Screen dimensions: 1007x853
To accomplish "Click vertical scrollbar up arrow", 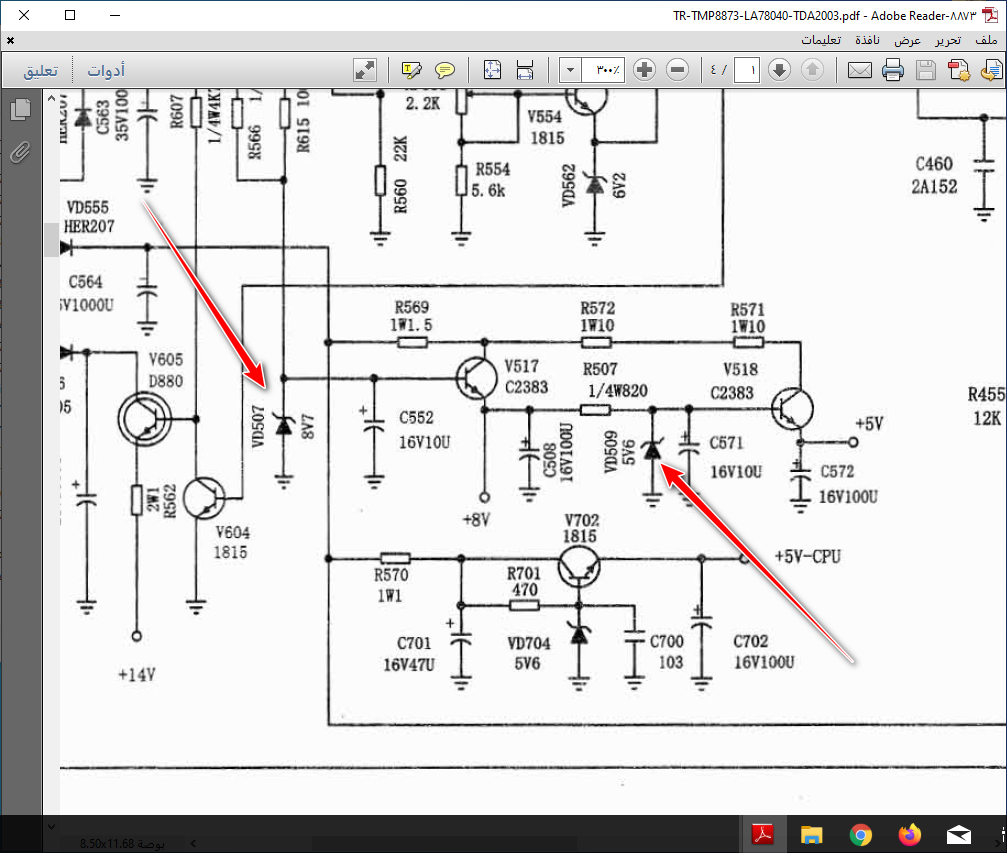I will click(x=51, y=98).
